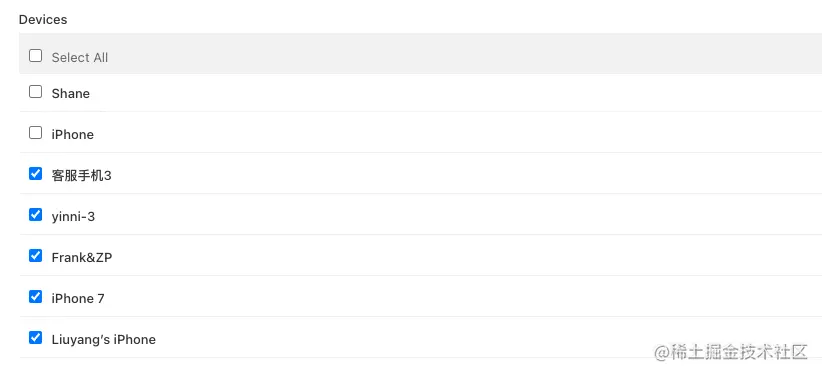This screenshot has height=375, width=822.
Task: Untick the Frank&ZP checkbox
Action: pos(36,255)
